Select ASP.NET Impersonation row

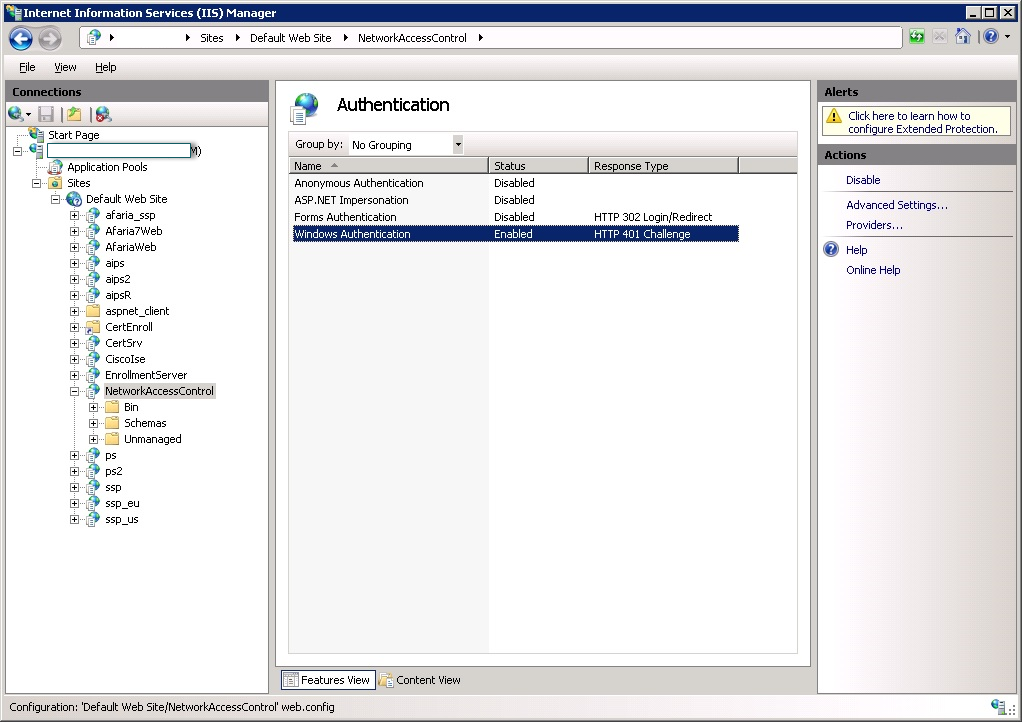coord(516,200)
